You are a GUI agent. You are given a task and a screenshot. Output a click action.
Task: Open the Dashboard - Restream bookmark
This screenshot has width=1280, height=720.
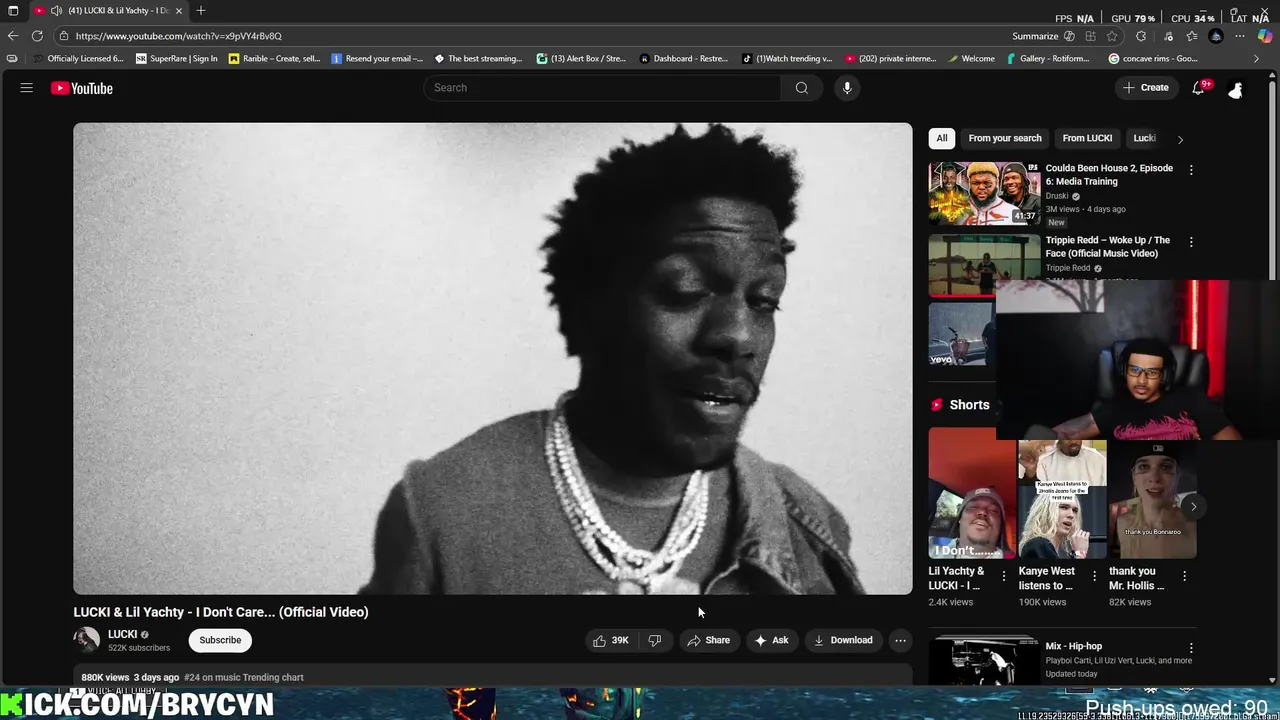pos(684,59)
